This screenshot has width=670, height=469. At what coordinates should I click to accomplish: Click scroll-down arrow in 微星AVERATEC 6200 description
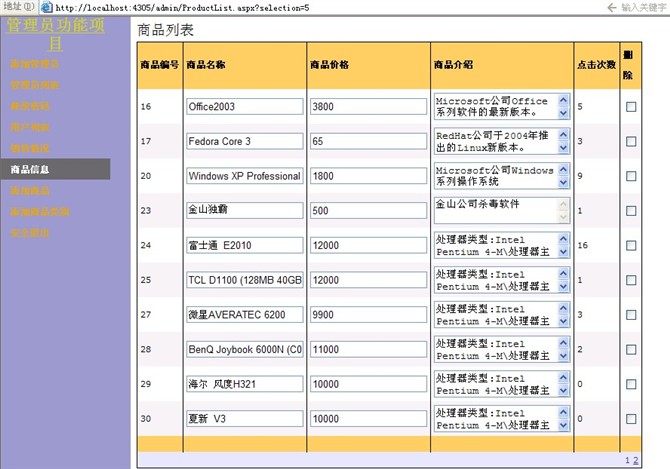tap(564, 321)
